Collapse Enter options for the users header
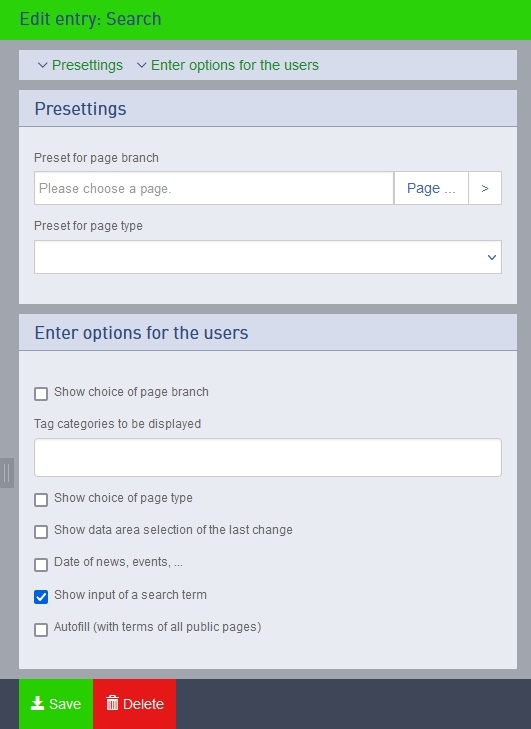The width and height of the screenshot is (531, 729). pos(268,333)
